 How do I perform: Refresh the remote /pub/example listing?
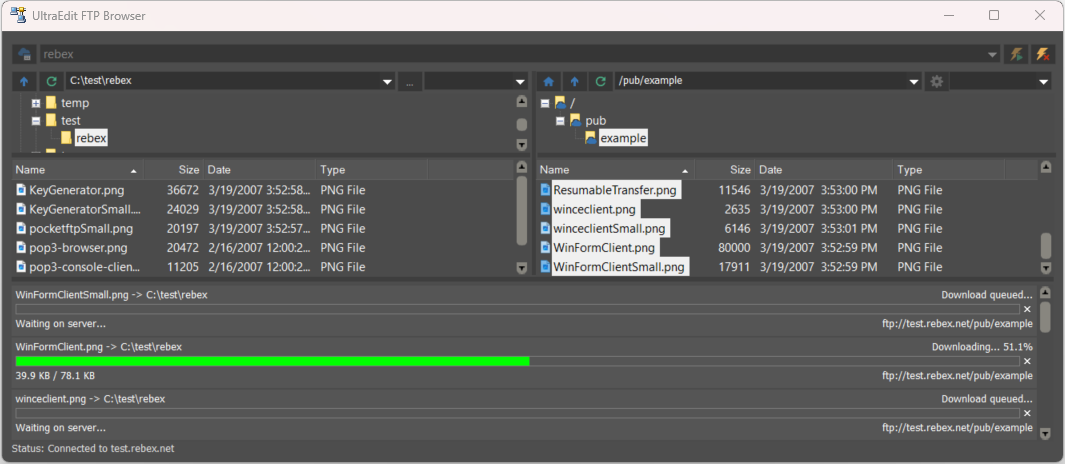coord(600,81)
